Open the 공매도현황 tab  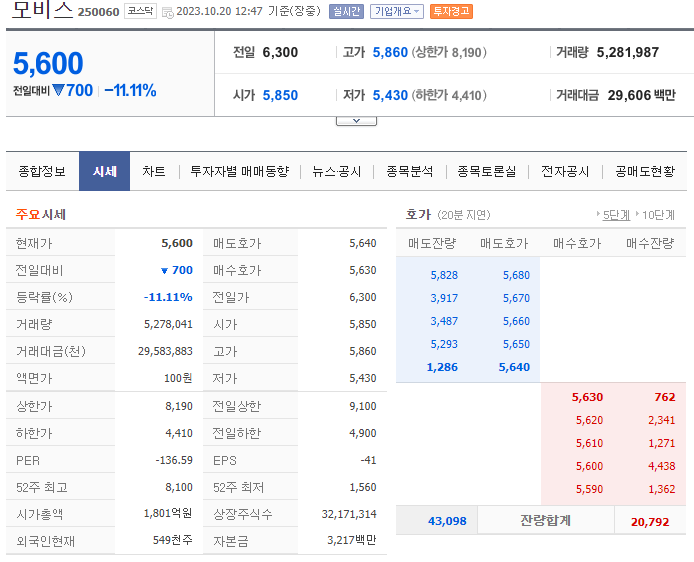pyautogui.click(x=645, y=171)
